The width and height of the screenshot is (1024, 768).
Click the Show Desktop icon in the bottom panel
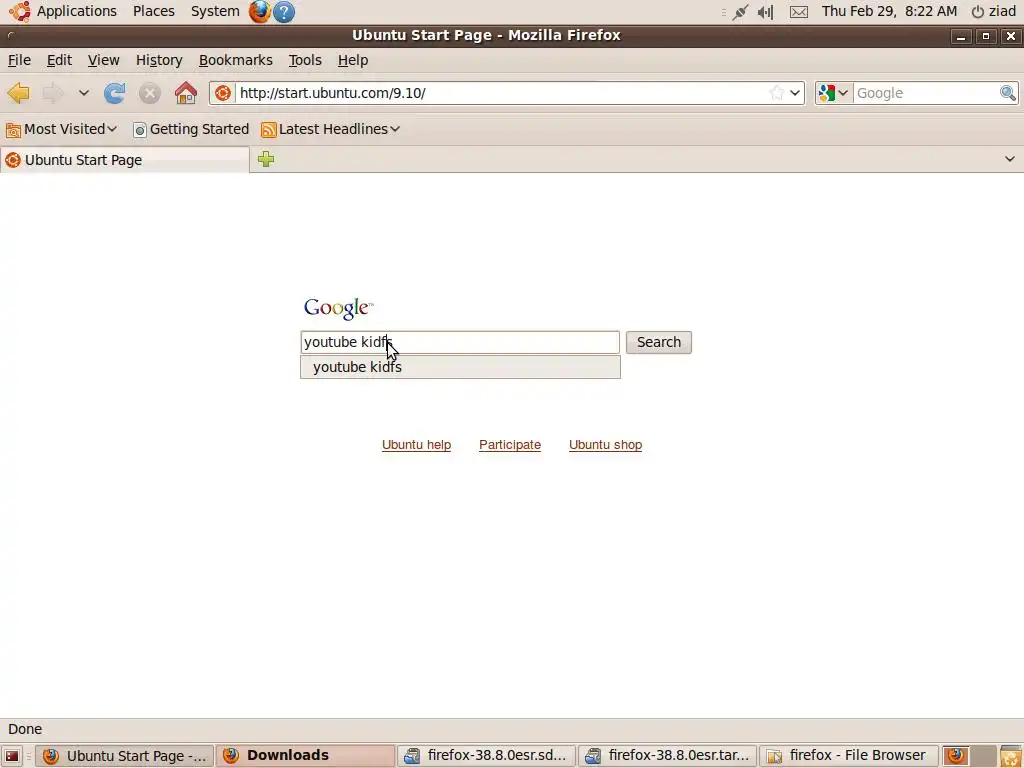[12, 756]
